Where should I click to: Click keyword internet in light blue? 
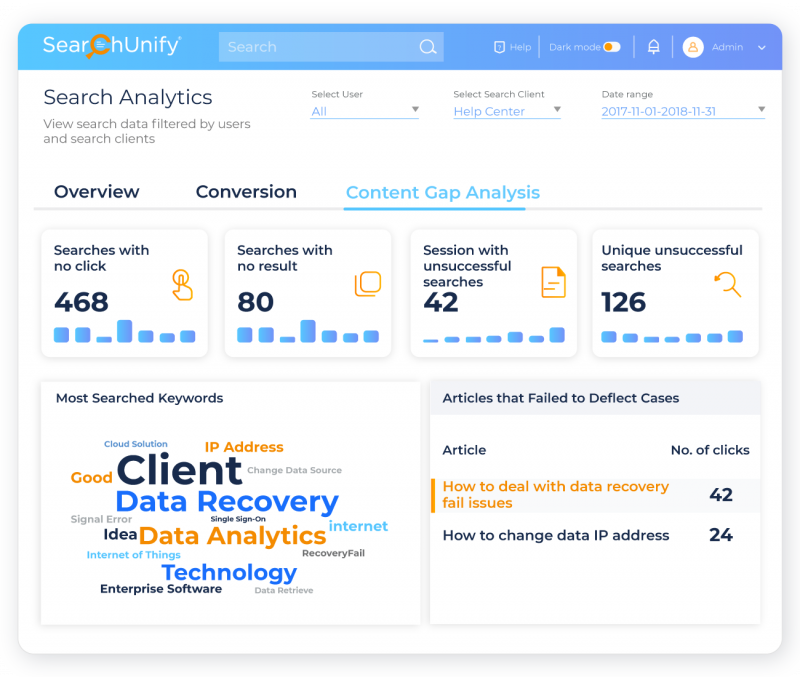[x=358, y=526]
